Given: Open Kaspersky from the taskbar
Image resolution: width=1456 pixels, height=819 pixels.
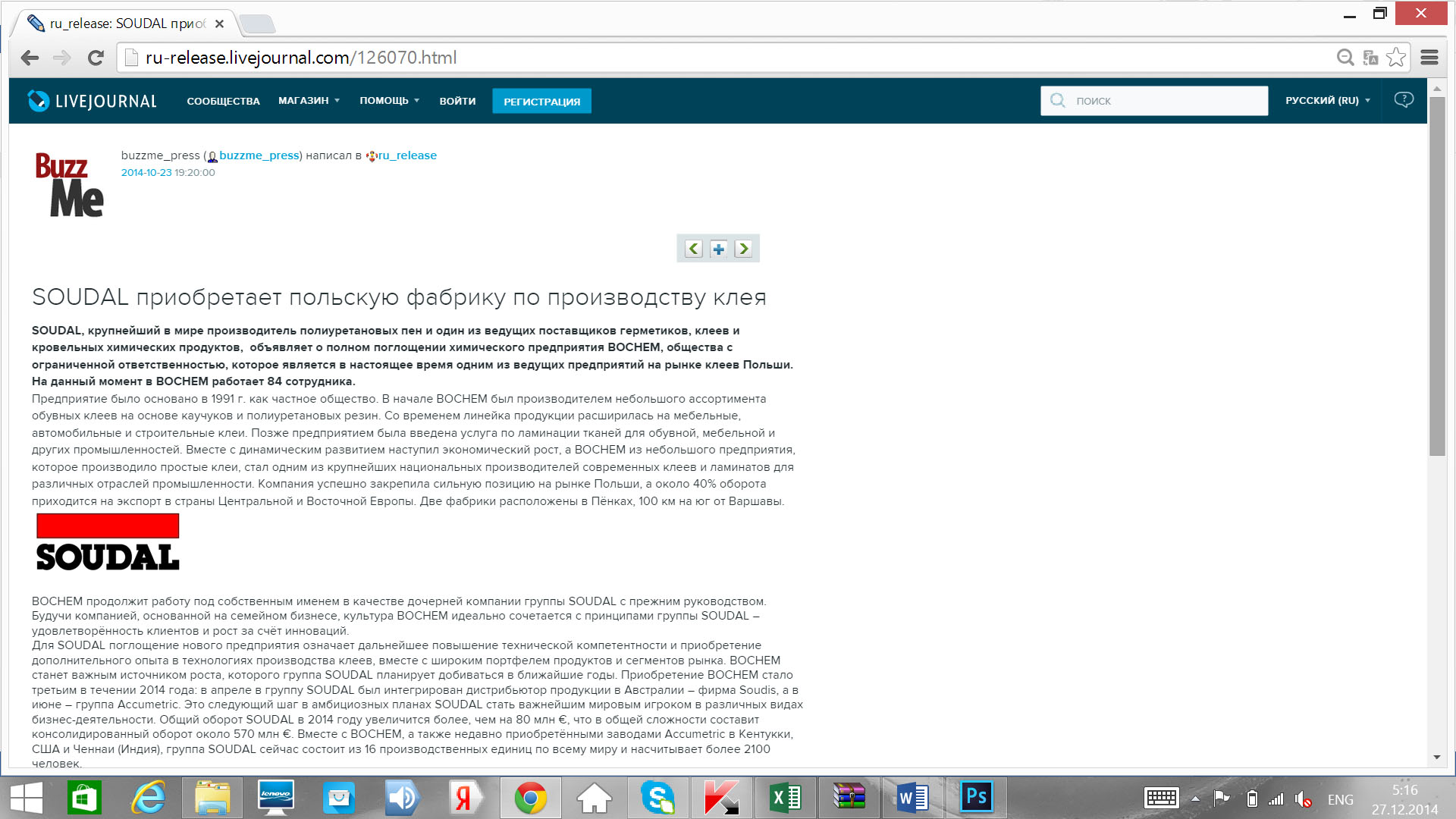Looking at the screenshot, I should pos(721,798).
